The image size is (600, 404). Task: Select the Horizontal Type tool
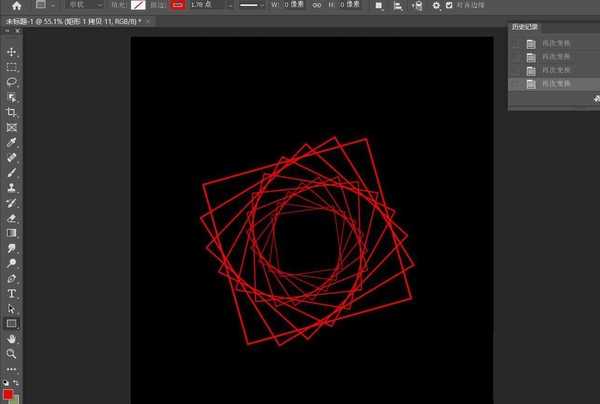coord(11,293)
